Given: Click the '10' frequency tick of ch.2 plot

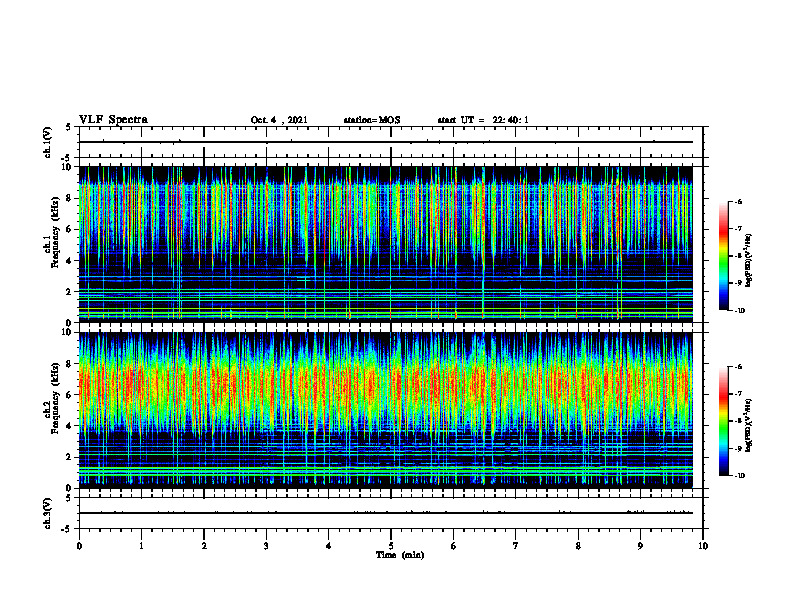Looking at the screenshot, I should 67,332.
